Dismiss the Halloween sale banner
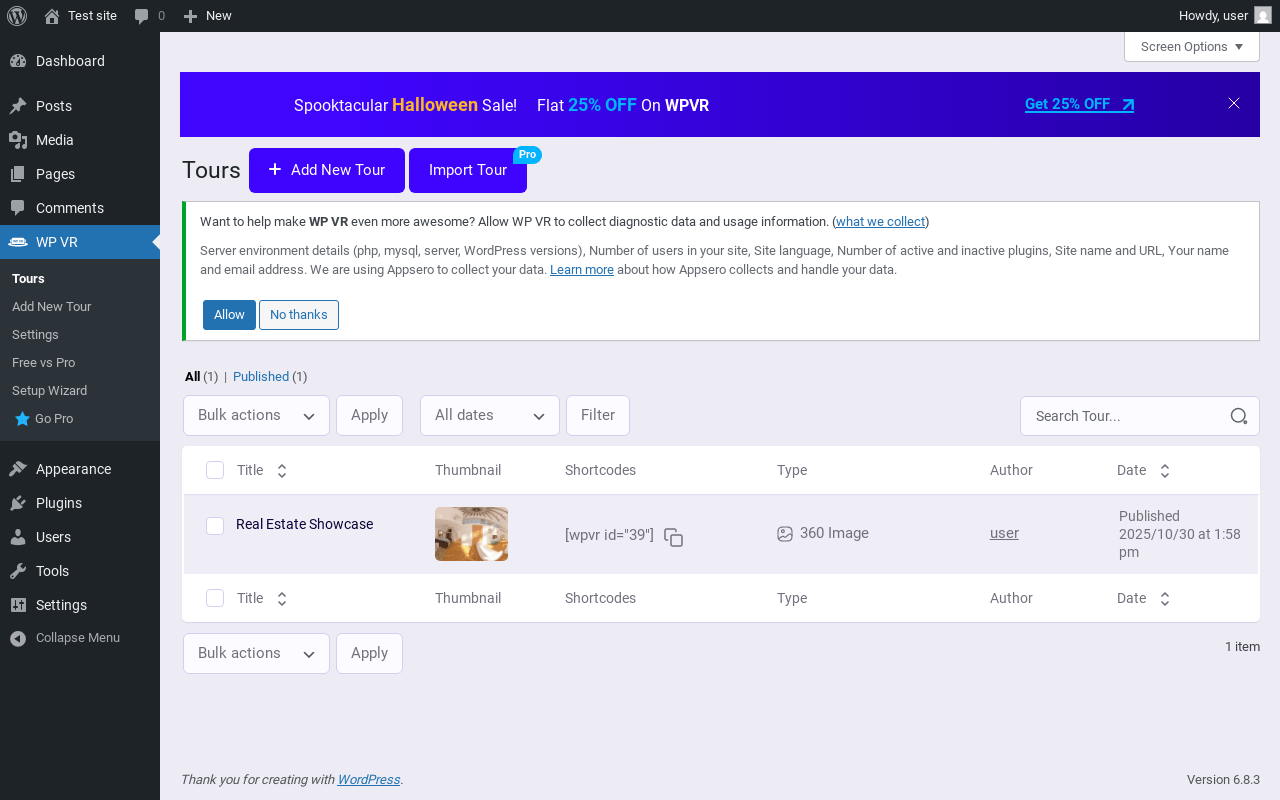The image size is (1280, 800). point(1234,104)
